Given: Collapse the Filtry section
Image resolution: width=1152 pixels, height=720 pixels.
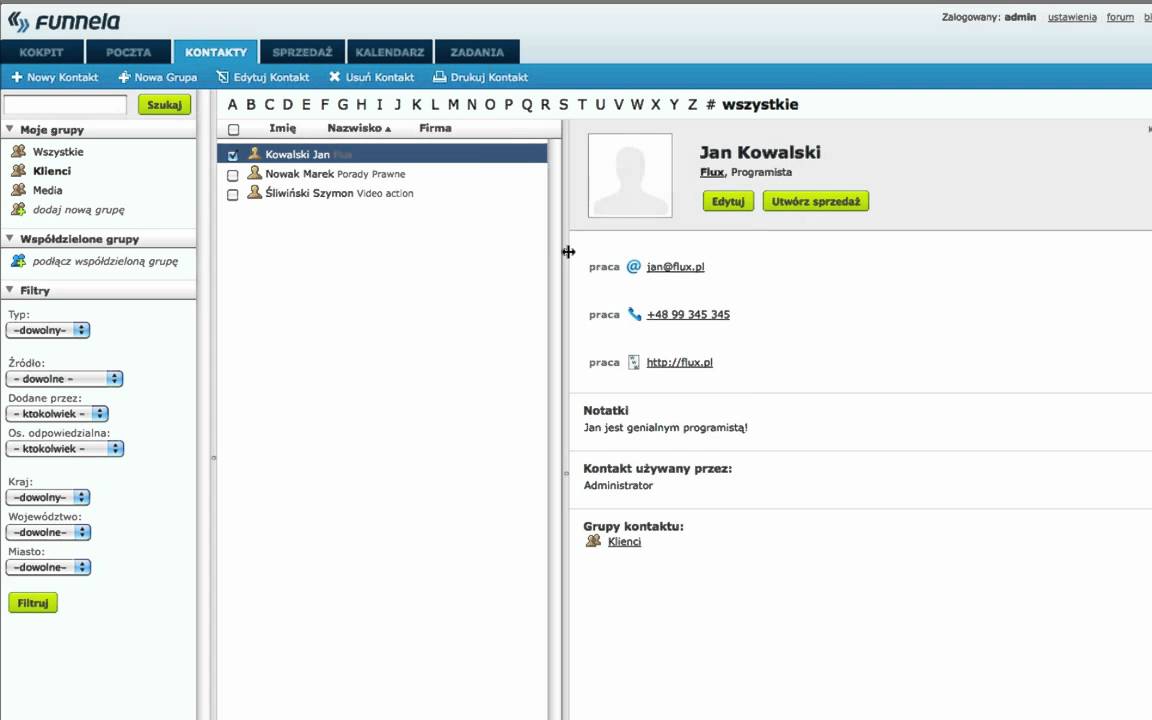Looking at the screenshot, I should [x=10, y=289].
